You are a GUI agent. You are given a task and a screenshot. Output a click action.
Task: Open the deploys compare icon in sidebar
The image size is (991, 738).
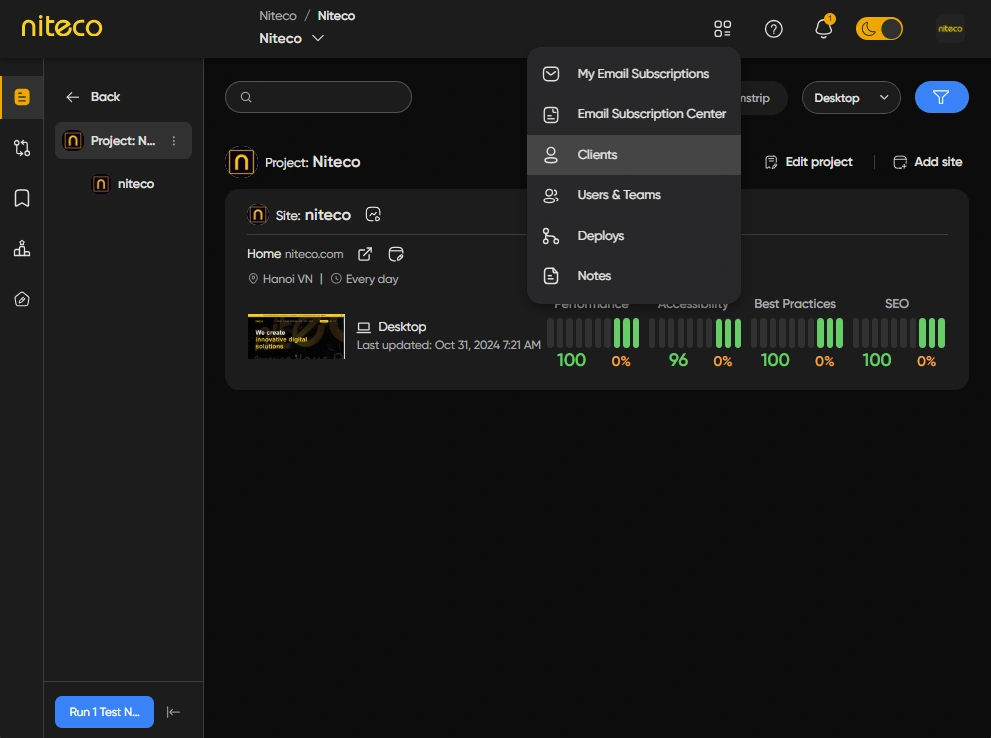point(22,148)
